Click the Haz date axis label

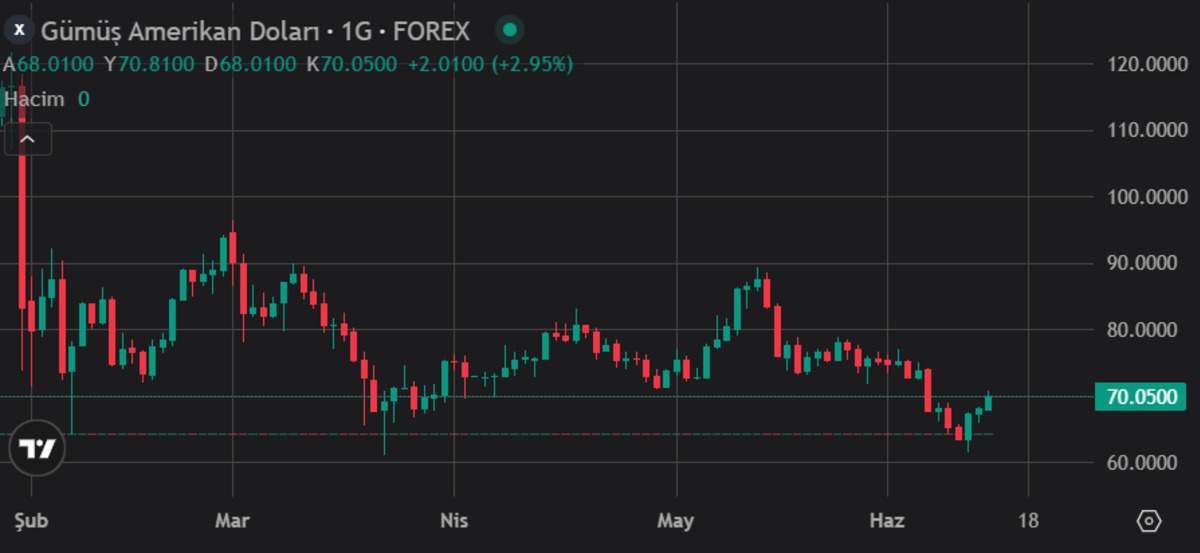pyautogui.click(x=887, y=521)
